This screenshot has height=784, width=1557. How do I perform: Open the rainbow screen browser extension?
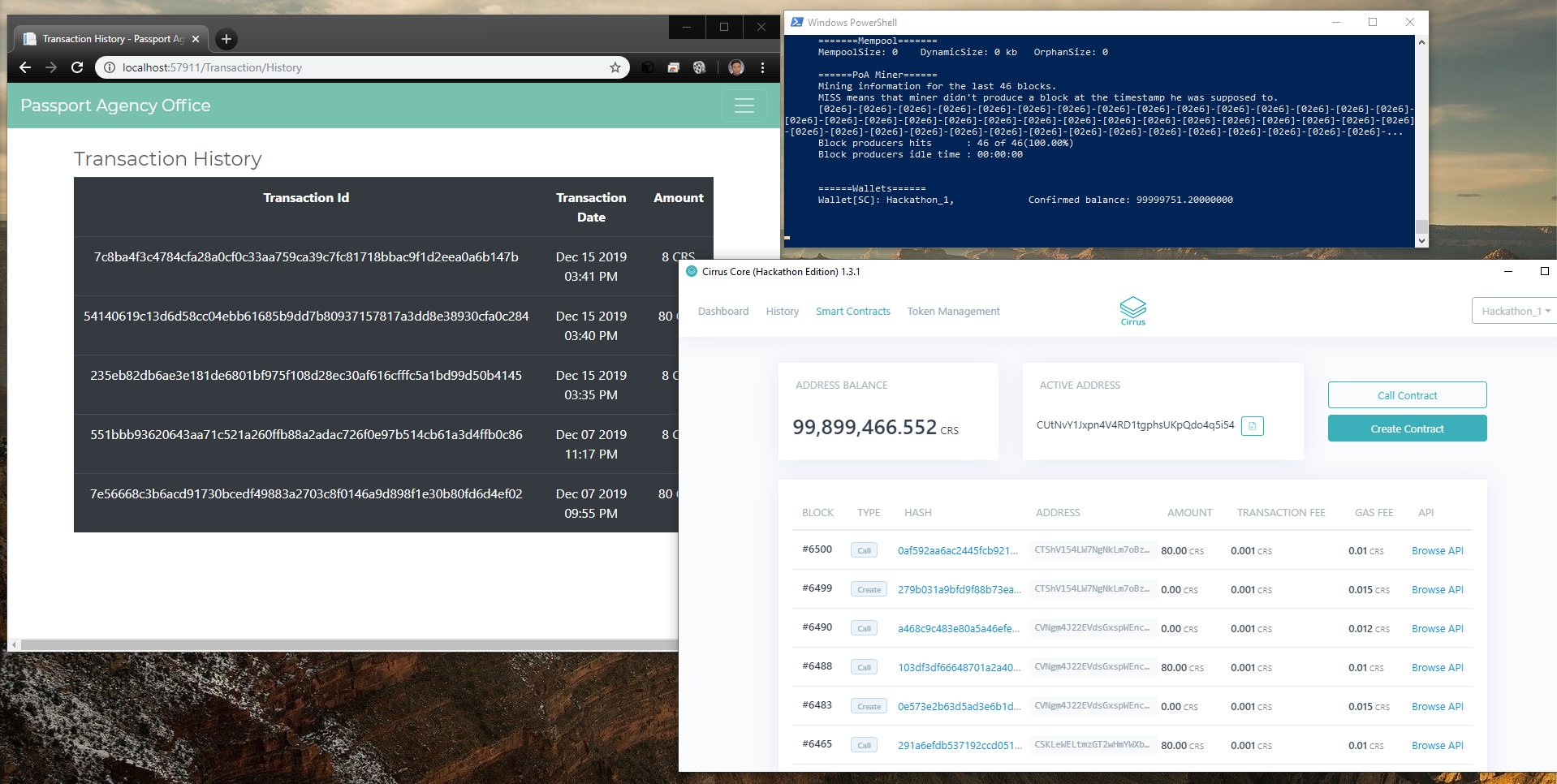[x=673, y=67]
